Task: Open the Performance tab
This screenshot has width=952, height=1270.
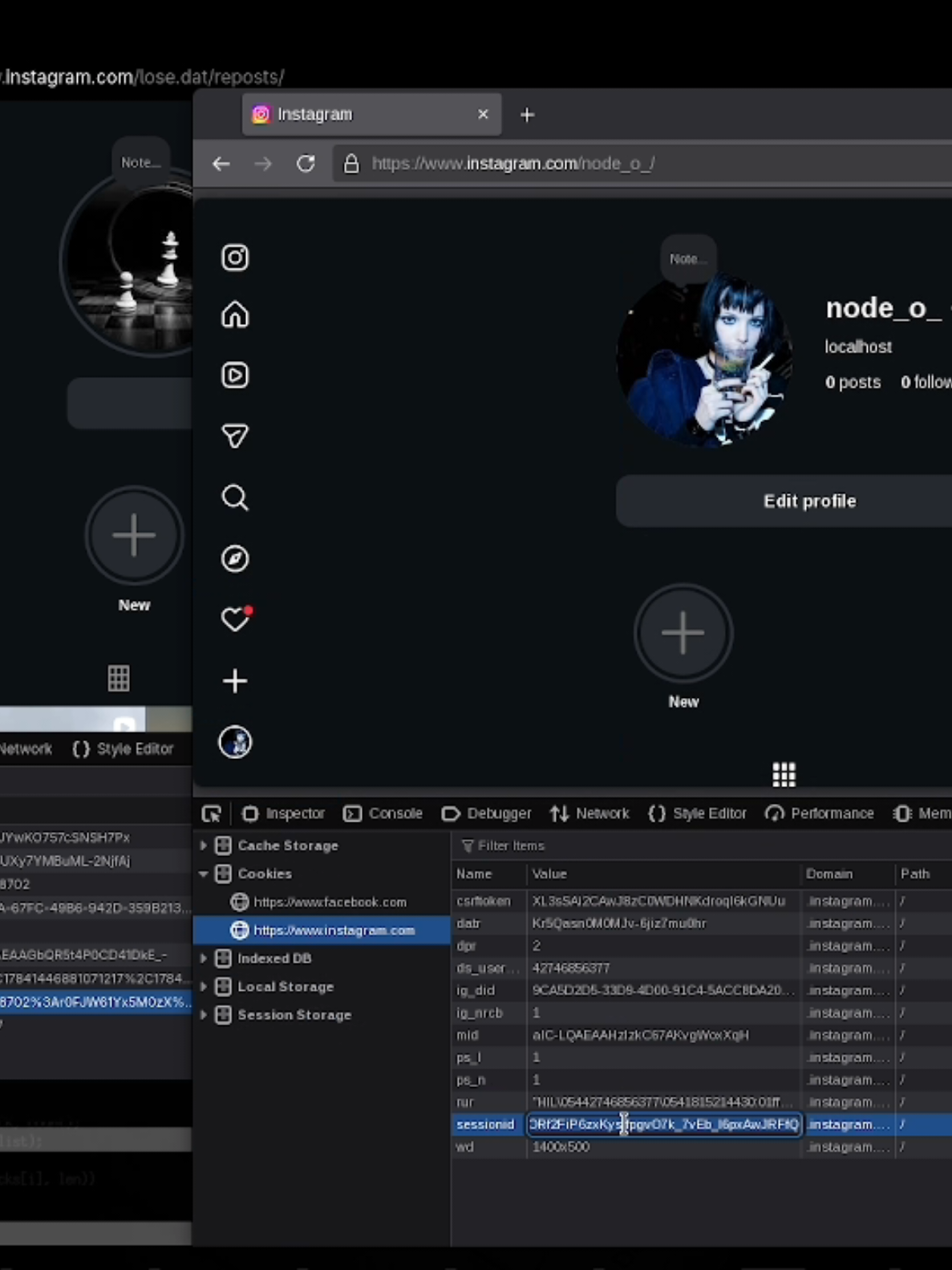Action: click(820, 814)
